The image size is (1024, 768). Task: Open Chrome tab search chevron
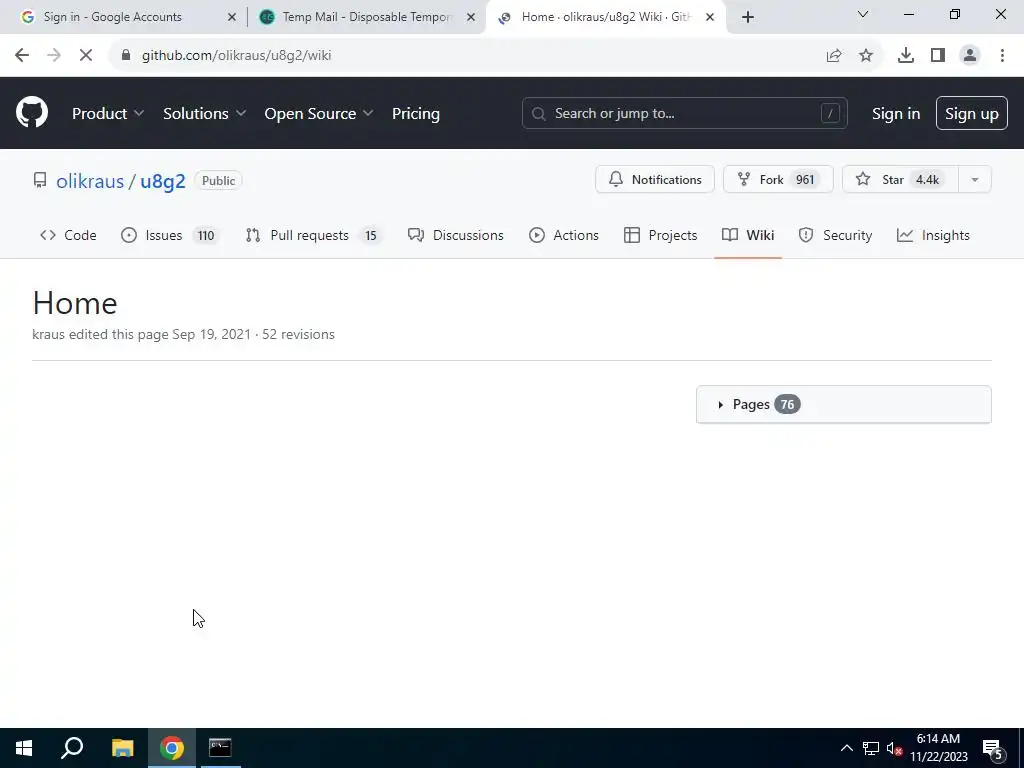point(863,14)
